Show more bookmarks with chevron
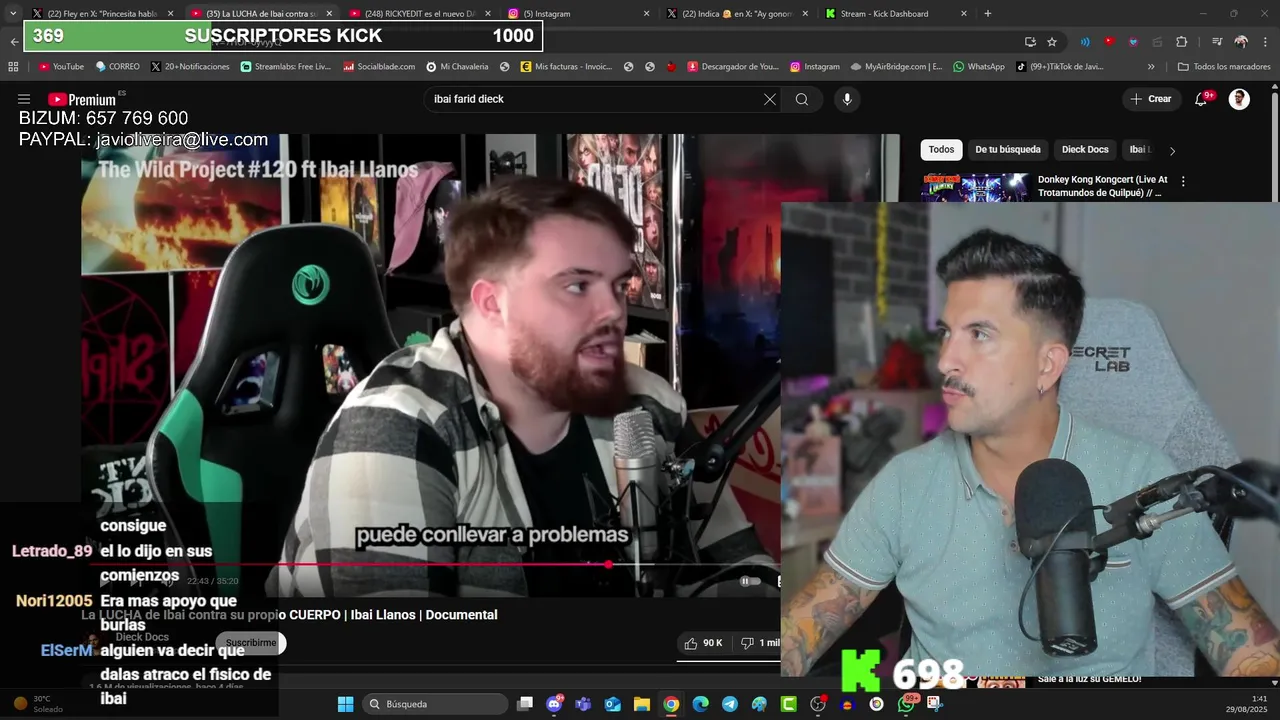The width and height of the screenshot is (1280, 720). (x=1151, y=67)
